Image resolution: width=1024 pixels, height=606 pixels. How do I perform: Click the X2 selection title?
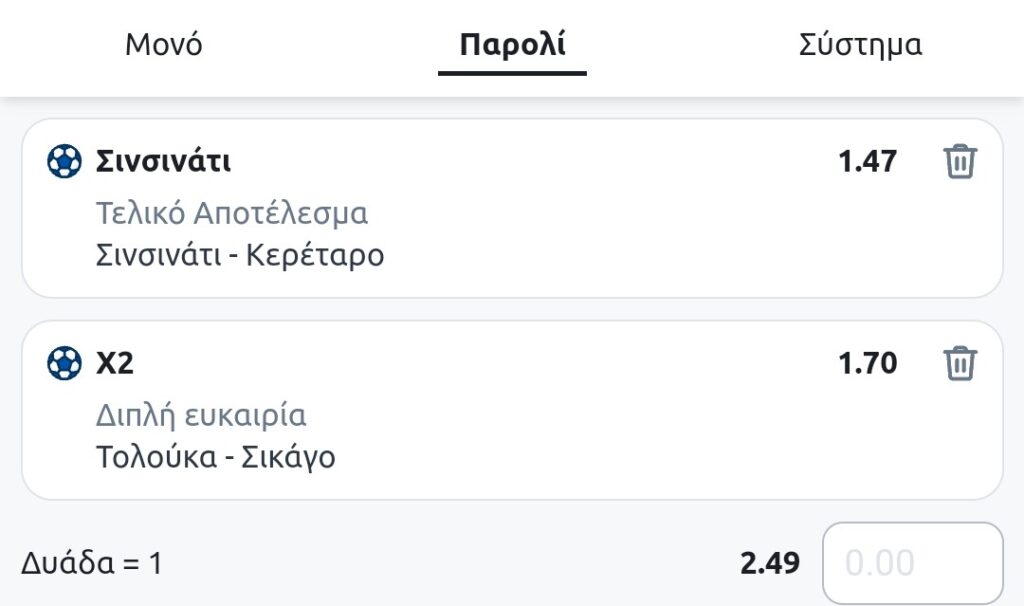click(x=115, y=363)
